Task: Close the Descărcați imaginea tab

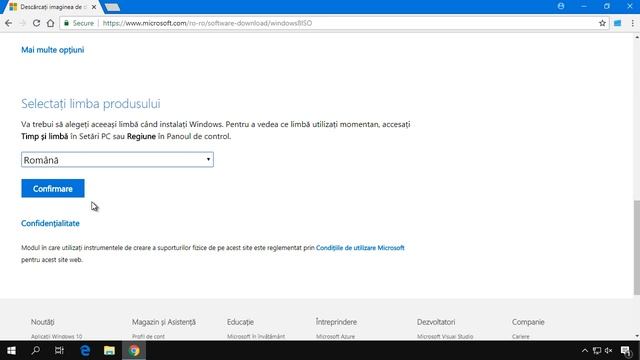Action: pos(94,7)
